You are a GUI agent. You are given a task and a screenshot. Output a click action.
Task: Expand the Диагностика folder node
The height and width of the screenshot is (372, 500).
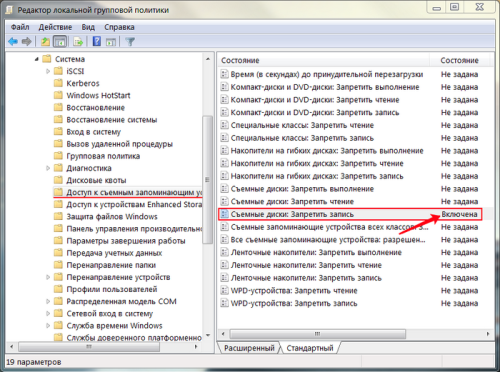point(48,168)
